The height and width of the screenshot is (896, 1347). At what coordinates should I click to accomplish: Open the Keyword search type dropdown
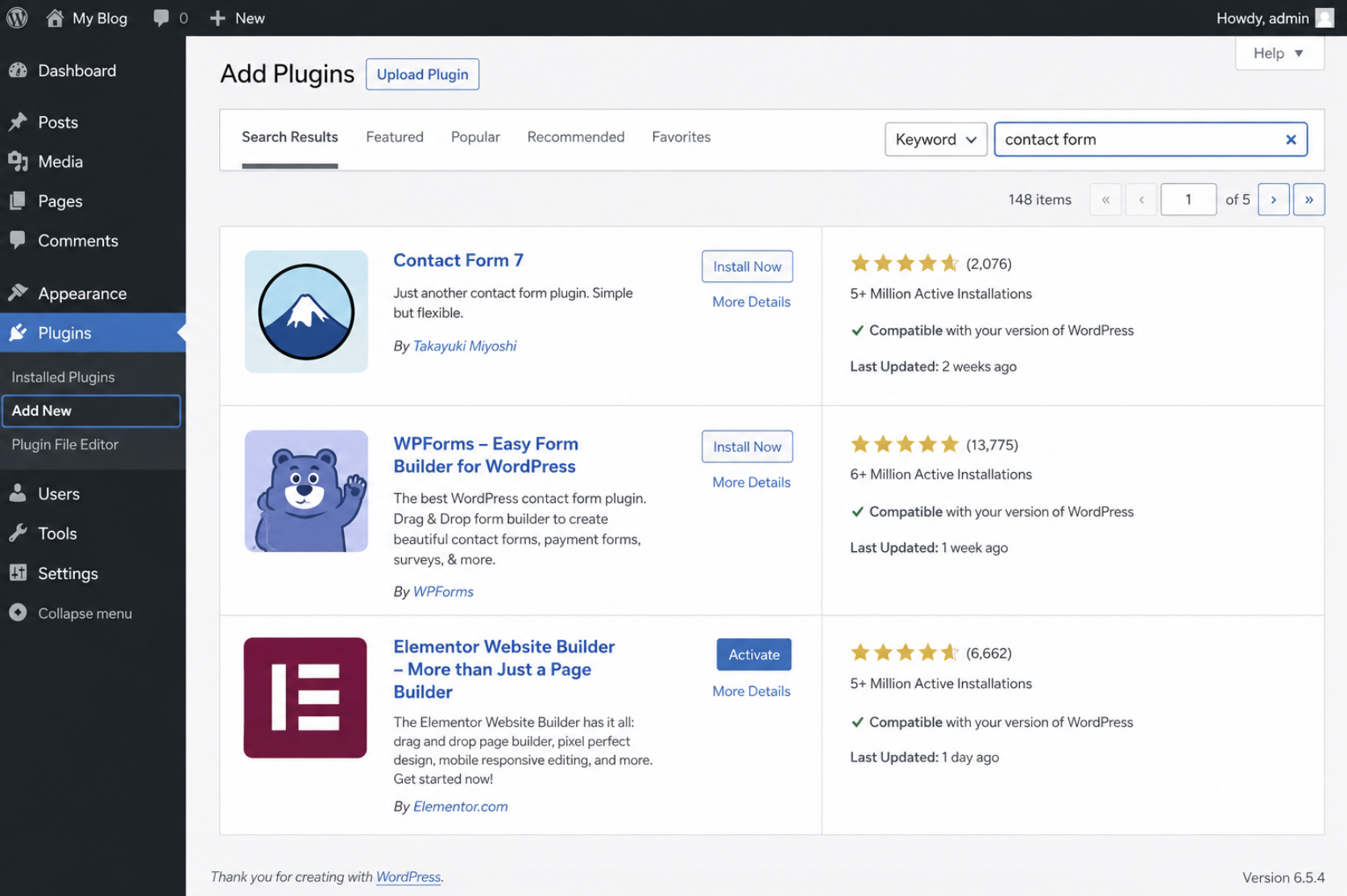tap(935, 139)
